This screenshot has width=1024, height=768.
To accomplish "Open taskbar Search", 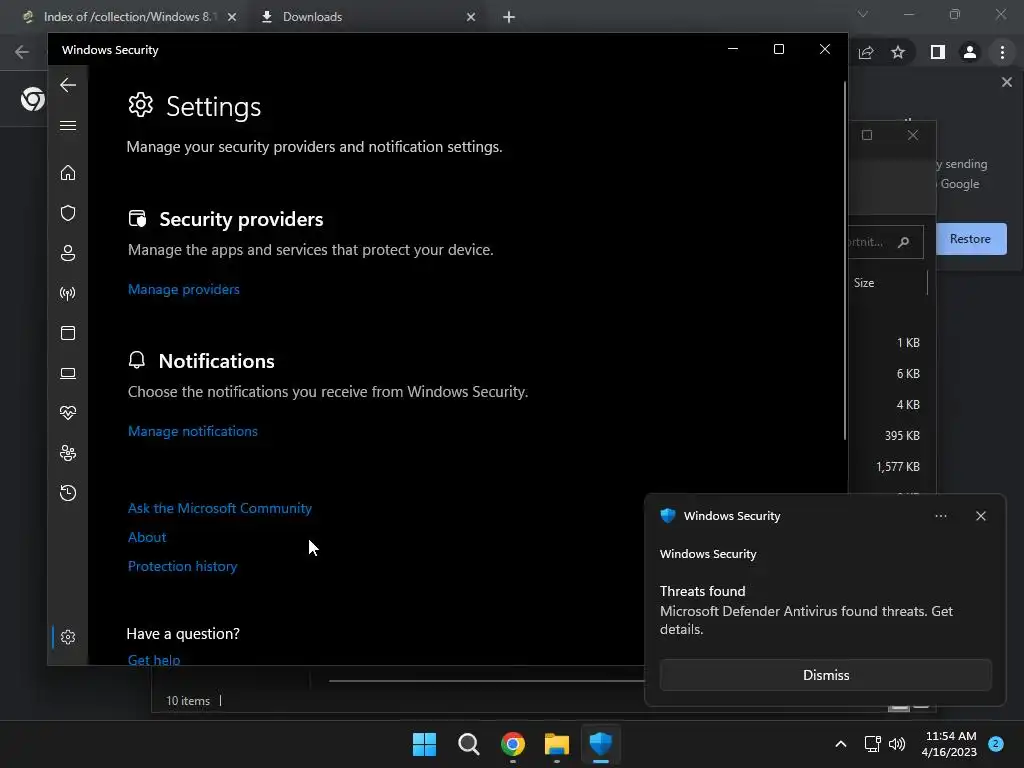I will click(x=468, y=744).
